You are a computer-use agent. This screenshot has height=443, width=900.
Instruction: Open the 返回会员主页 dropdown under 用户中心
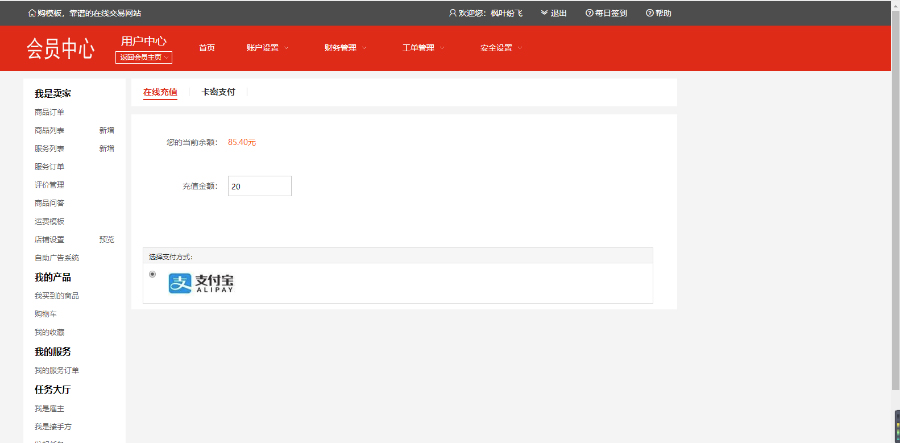143,58
